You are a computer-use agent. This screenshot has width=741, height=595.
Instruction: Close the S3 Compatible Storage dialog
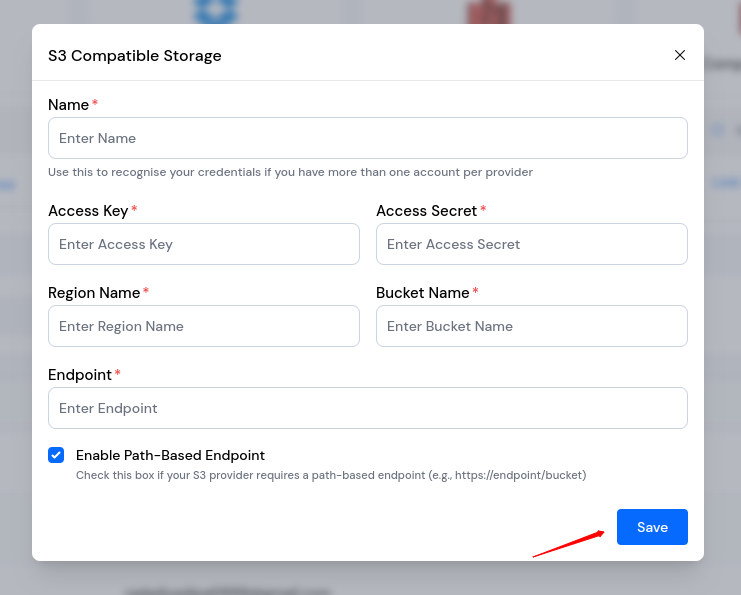[x=680, y=55]
